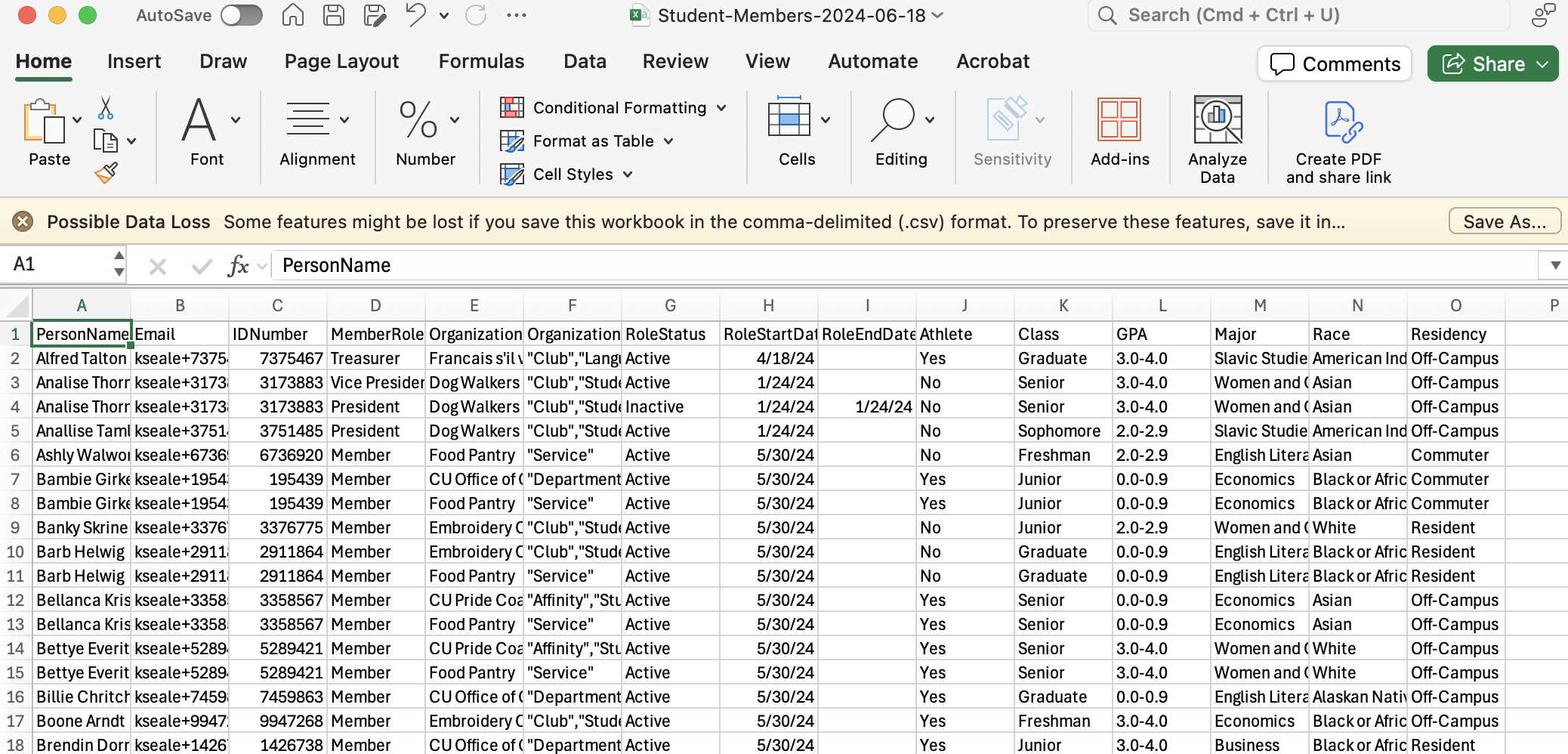
Task: Open the Comments button
Action: click(1335, 64)
